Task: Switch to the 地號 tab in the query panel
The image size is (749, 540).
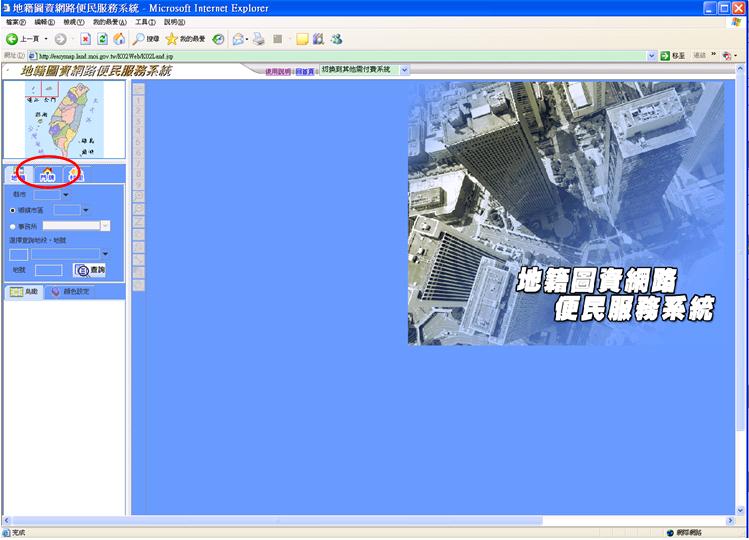Action: click(18, 175)
